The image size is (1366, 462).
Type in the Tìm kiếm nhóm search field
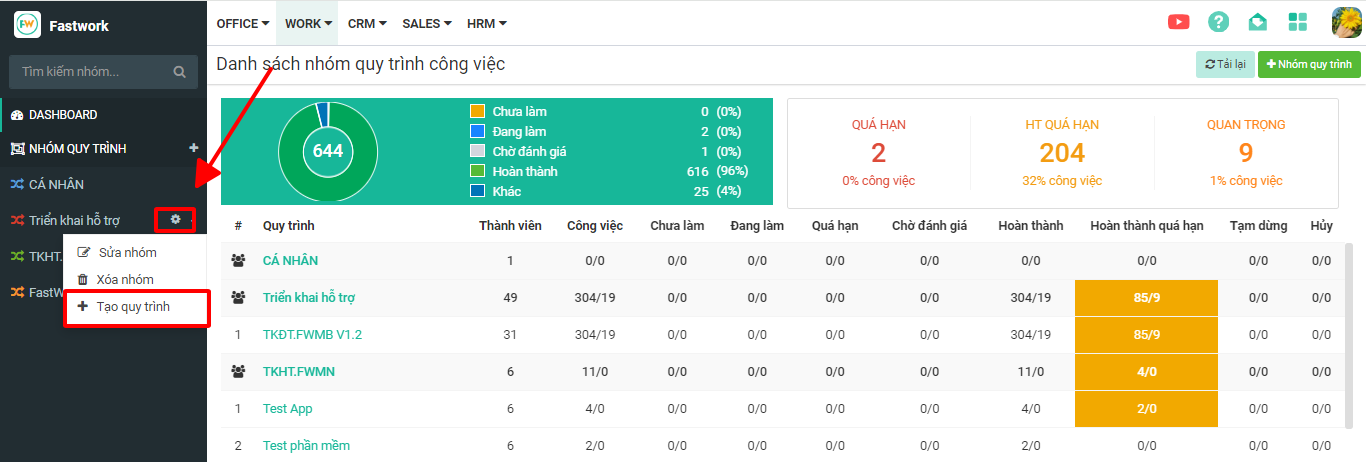[90, 72]
